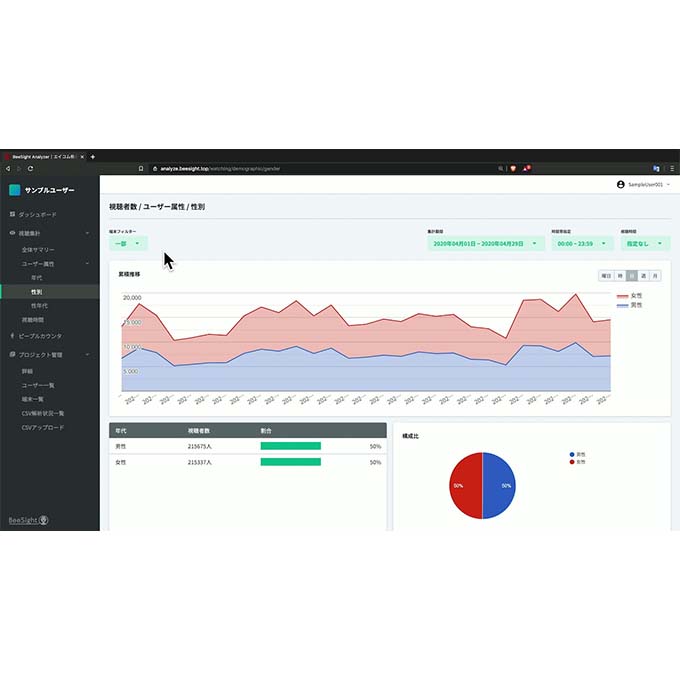This screenshot has height=680, width=680.
Task: Switch the chart to 時 granularity
Action: [x=620, y=276]
